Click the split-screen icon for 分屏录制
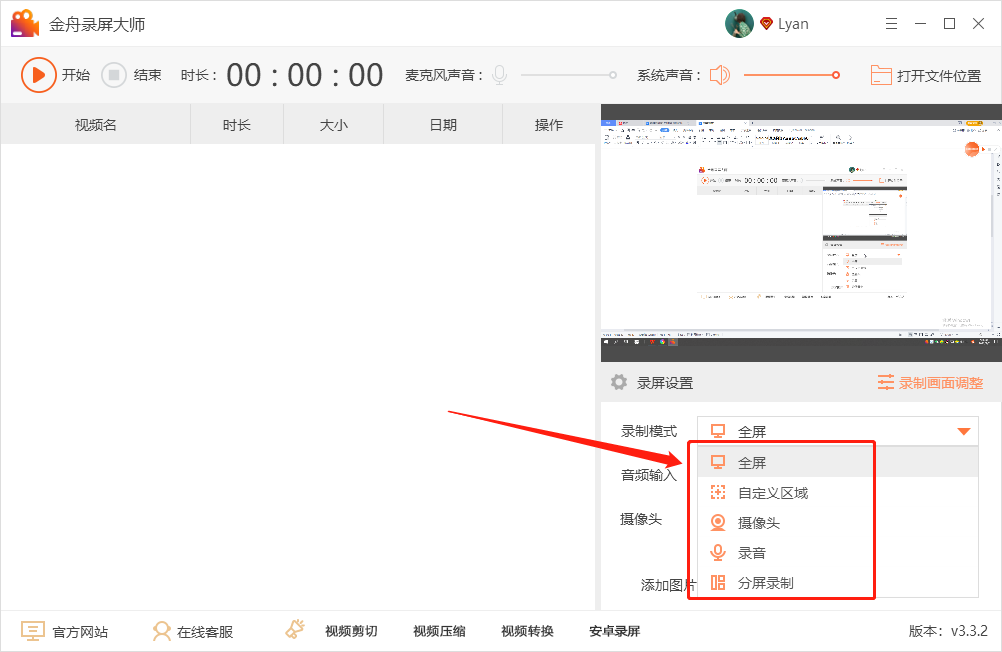This screenshot has width=1002, height=652. (x=718, y=582)
